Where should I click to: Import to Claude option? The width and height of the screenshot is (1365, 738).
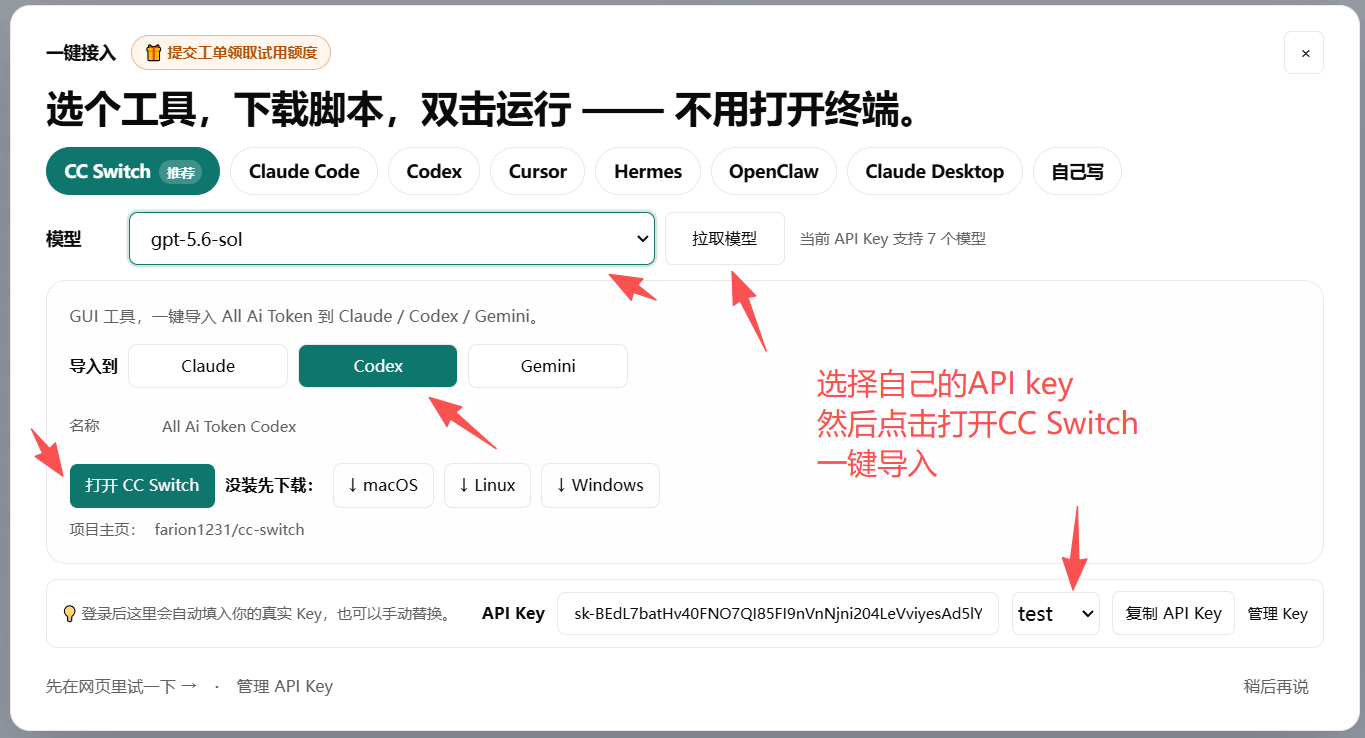[x=208, y=366]
